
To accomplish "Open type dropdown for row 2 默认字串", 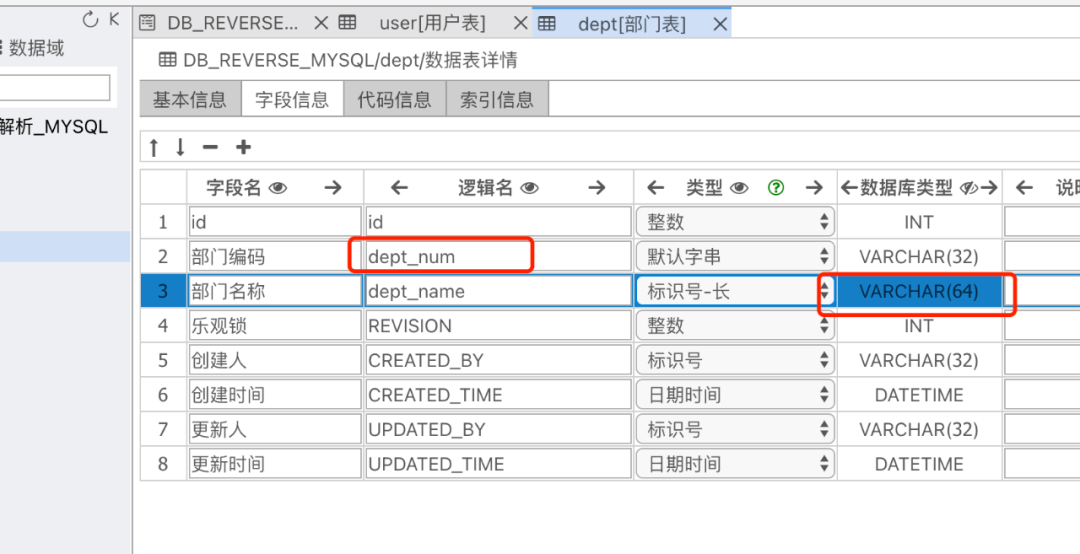I will click(736, 257).
